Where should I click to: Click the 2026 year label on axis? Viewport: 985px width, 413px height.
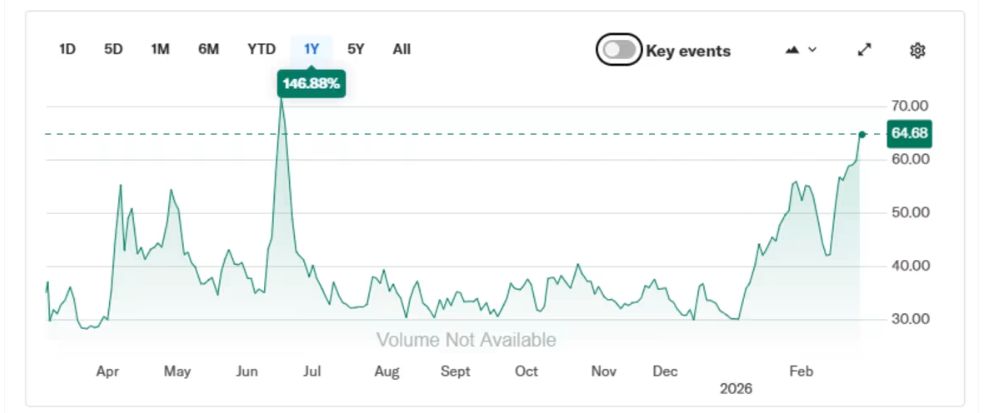click(x=735, y=388)
